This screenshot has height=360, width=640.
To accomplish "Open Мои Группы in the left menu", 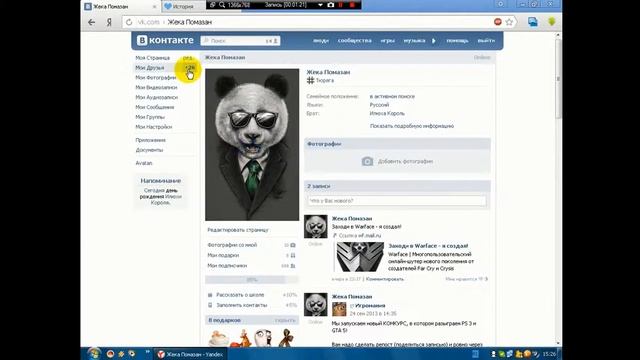I will pyautogui.click(x=150, y=117).
